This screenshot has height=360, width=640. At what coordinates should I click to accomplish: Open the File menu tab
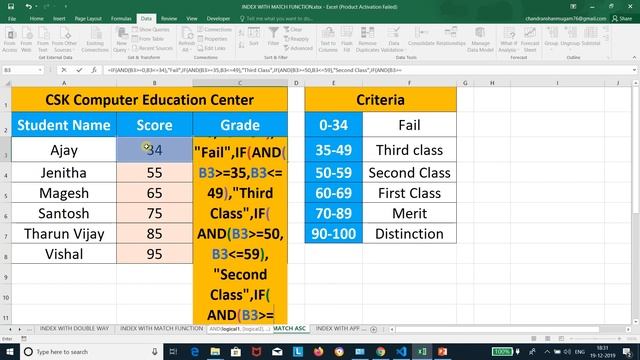point(12,18)
